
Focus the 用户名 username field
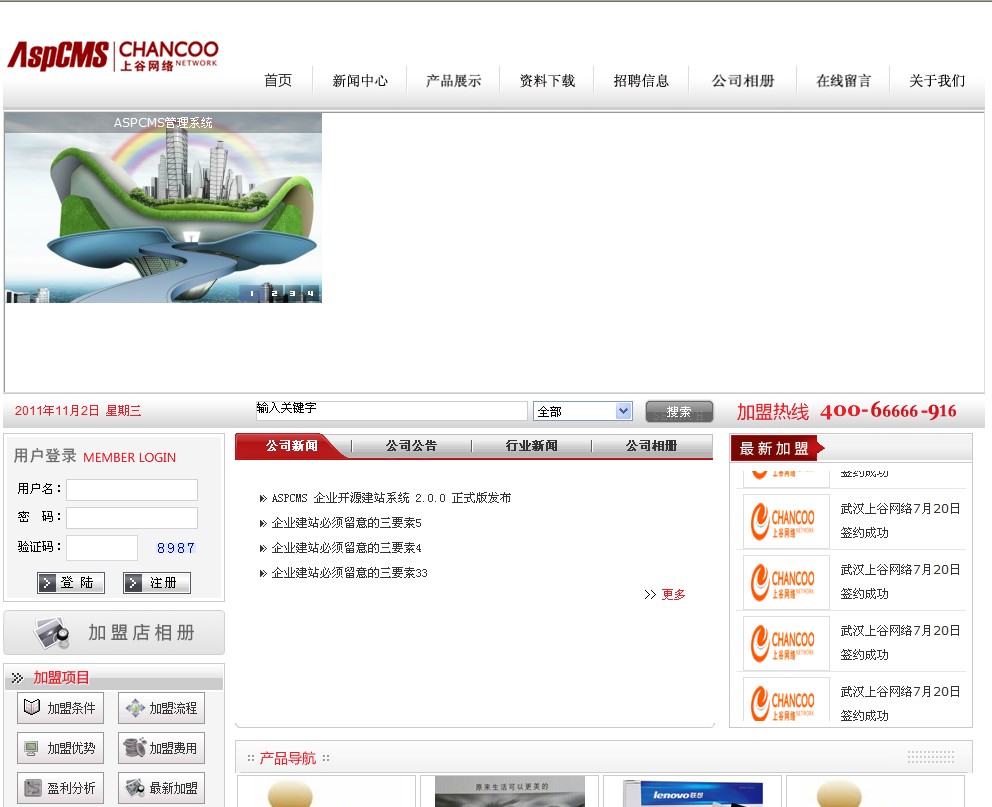[132, 490]
